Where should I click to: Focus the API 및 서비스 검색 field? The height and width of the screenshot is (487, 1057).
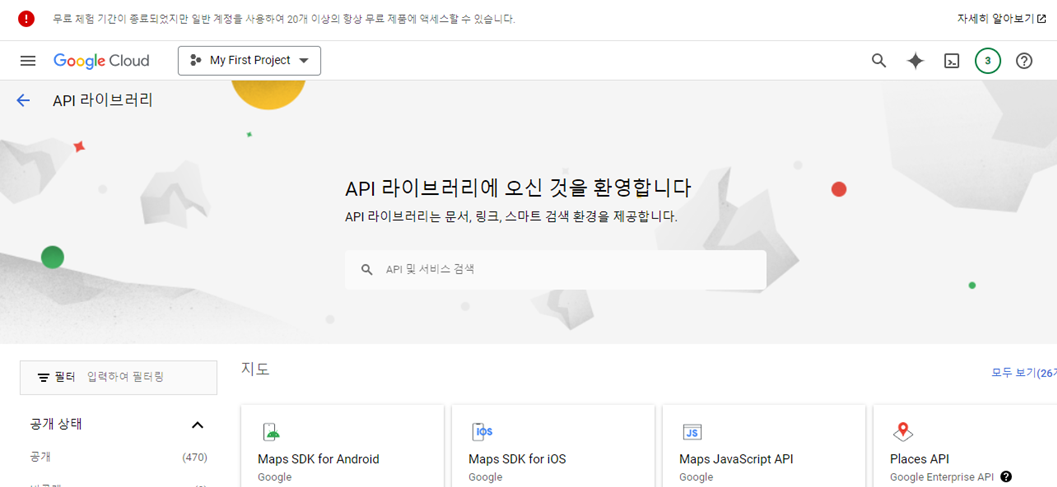tap(555, 270)
